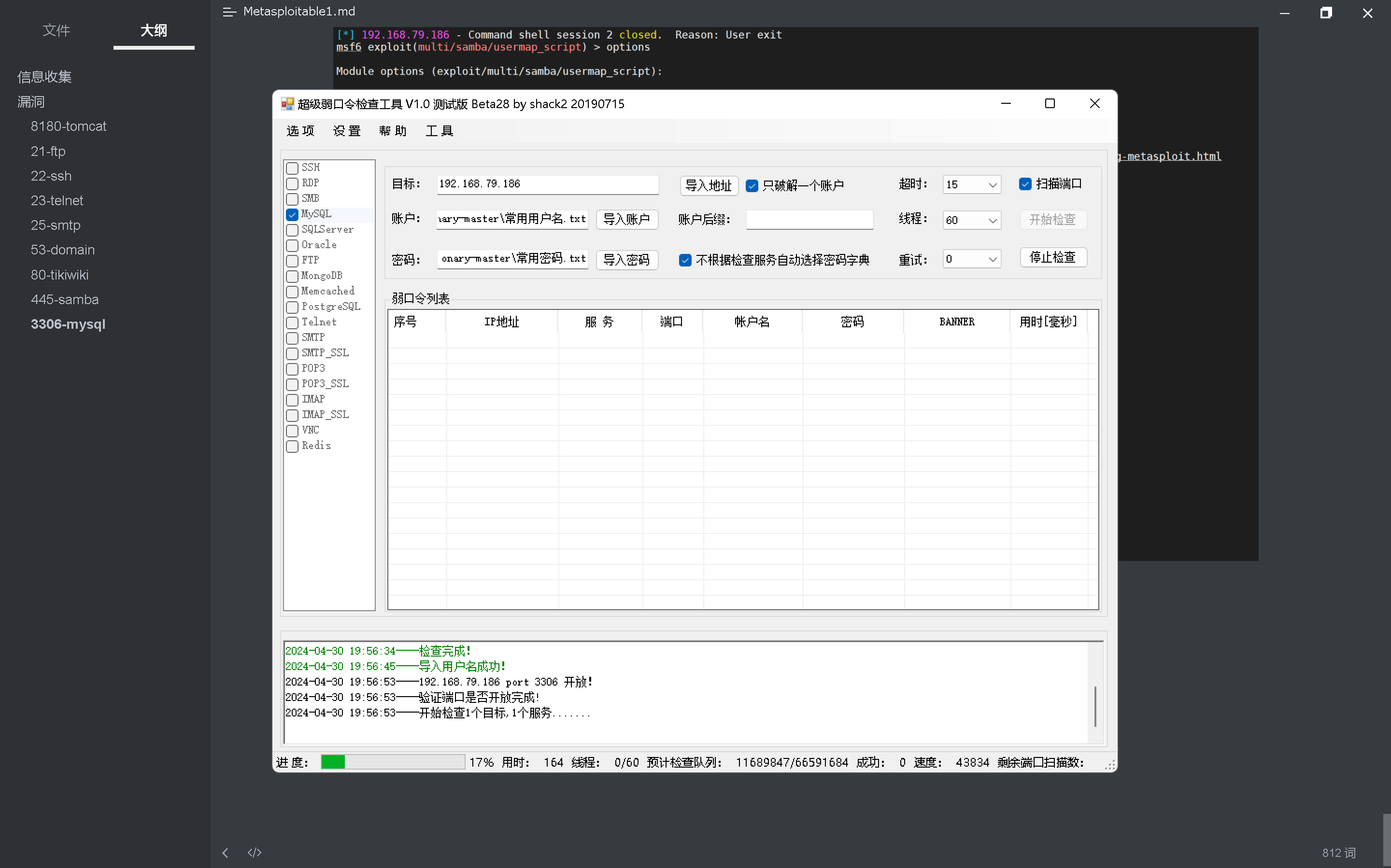Image resolution: width=1391 pixels, height=868 pixels.
Task: Click the source code mode icon
Action: [x=255, y=853]
